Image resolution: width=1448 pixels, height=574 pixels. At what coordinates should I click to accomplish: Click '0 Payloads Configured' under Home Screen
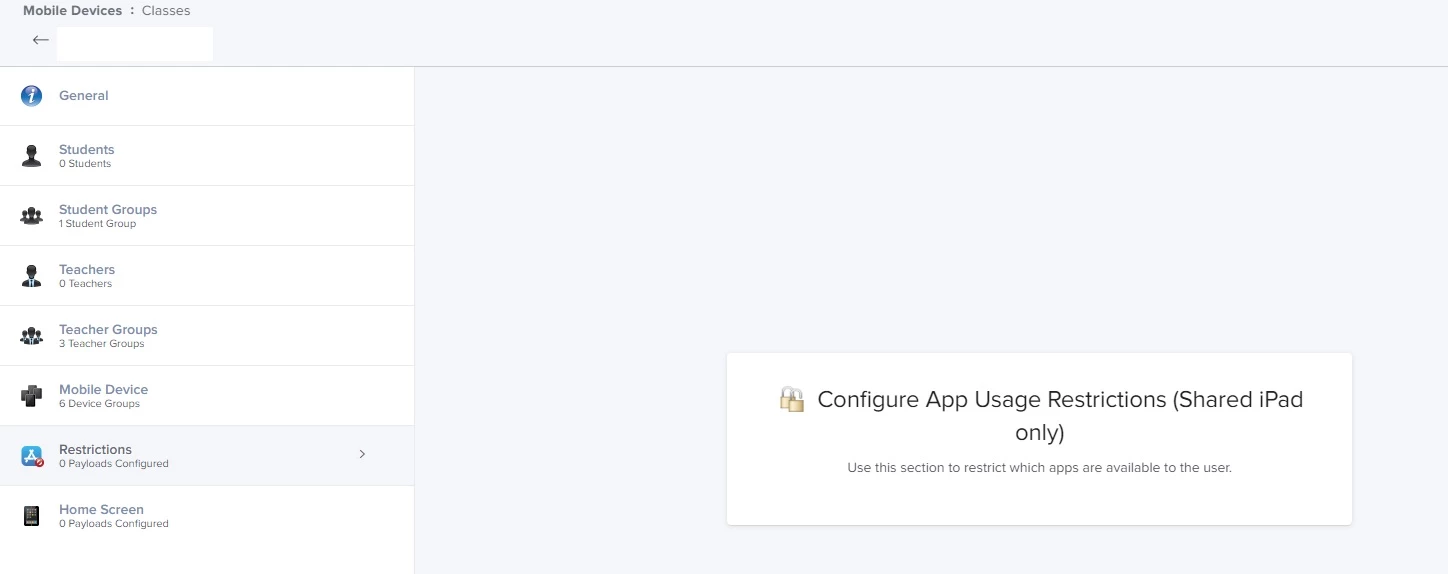pyautogui.click(x=113, y=524)
